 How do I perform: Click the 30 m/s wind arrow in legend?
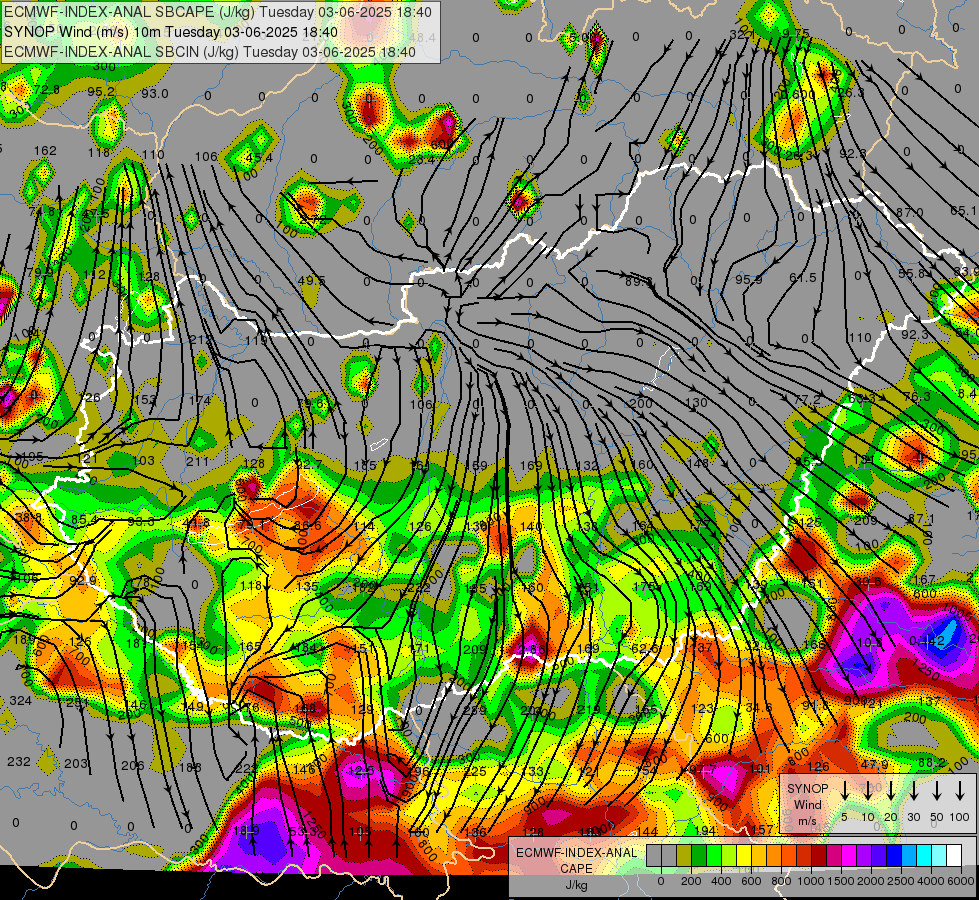point(914,791)
